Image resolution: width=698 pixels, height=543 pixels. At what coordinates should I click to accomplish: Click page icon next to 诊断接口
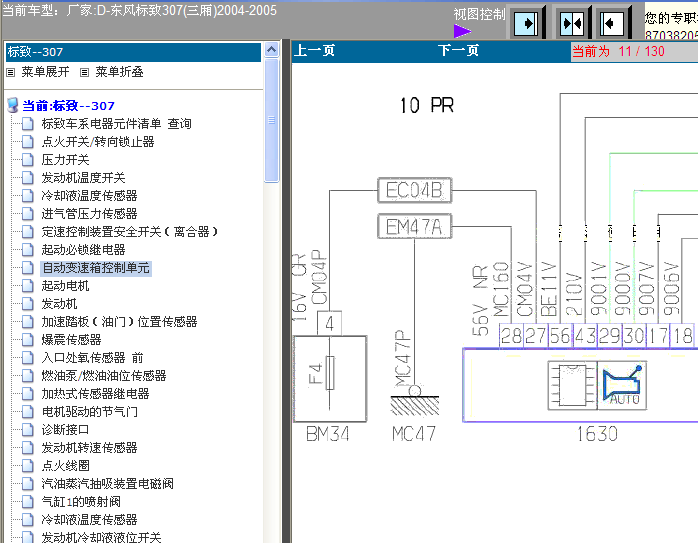point(28,430)
